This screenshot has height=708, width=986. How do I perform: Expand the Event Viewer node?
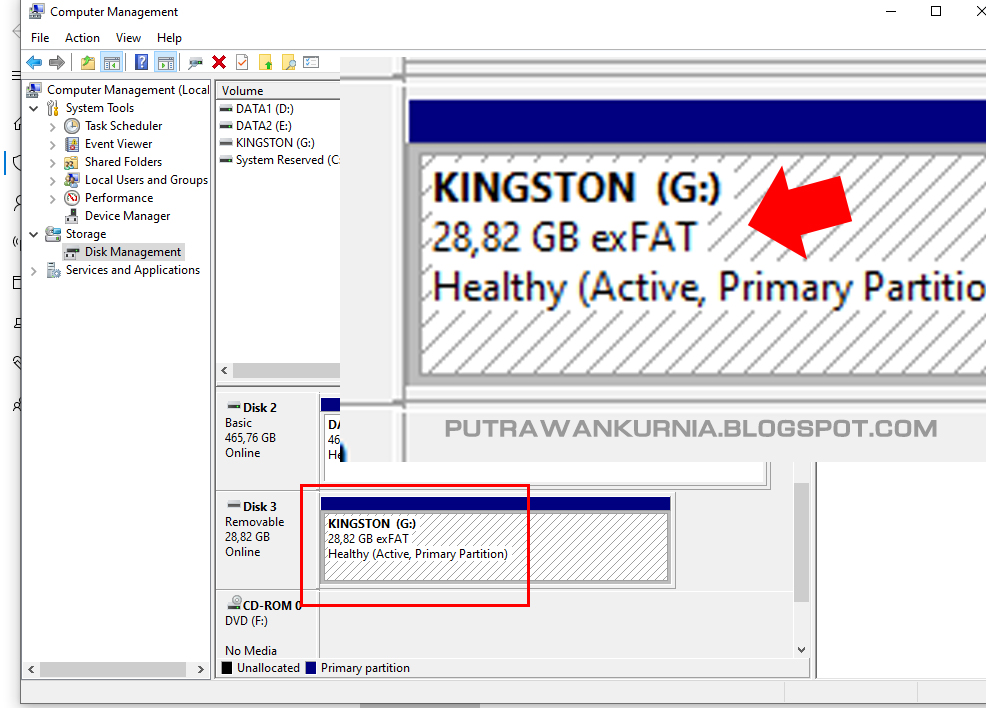click(52, 145)
